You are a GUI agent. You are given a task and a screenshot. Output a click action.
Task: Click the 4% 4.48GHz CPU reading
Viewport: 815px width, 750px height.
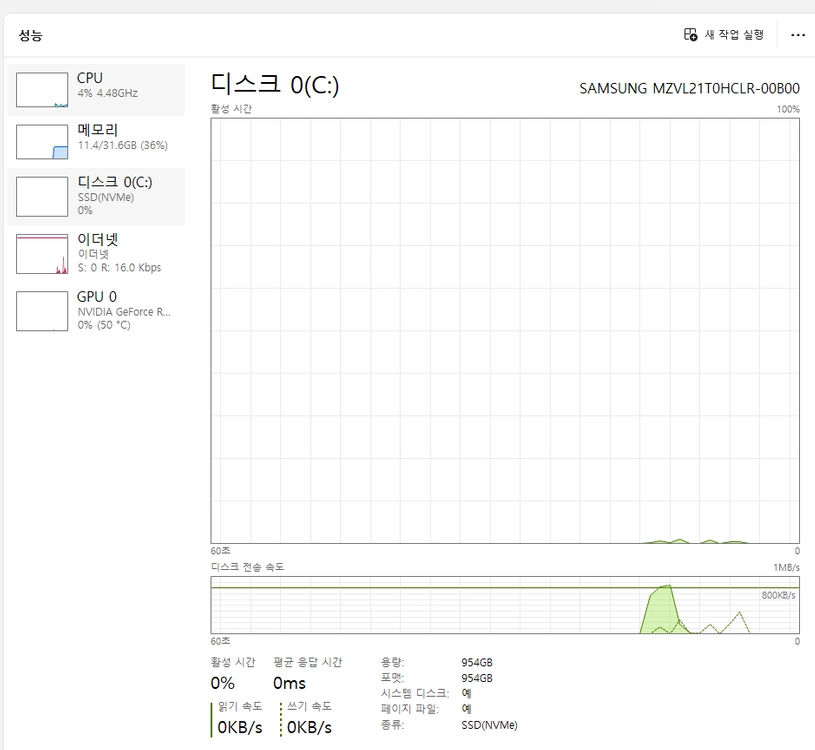click(x=108, y=93)
